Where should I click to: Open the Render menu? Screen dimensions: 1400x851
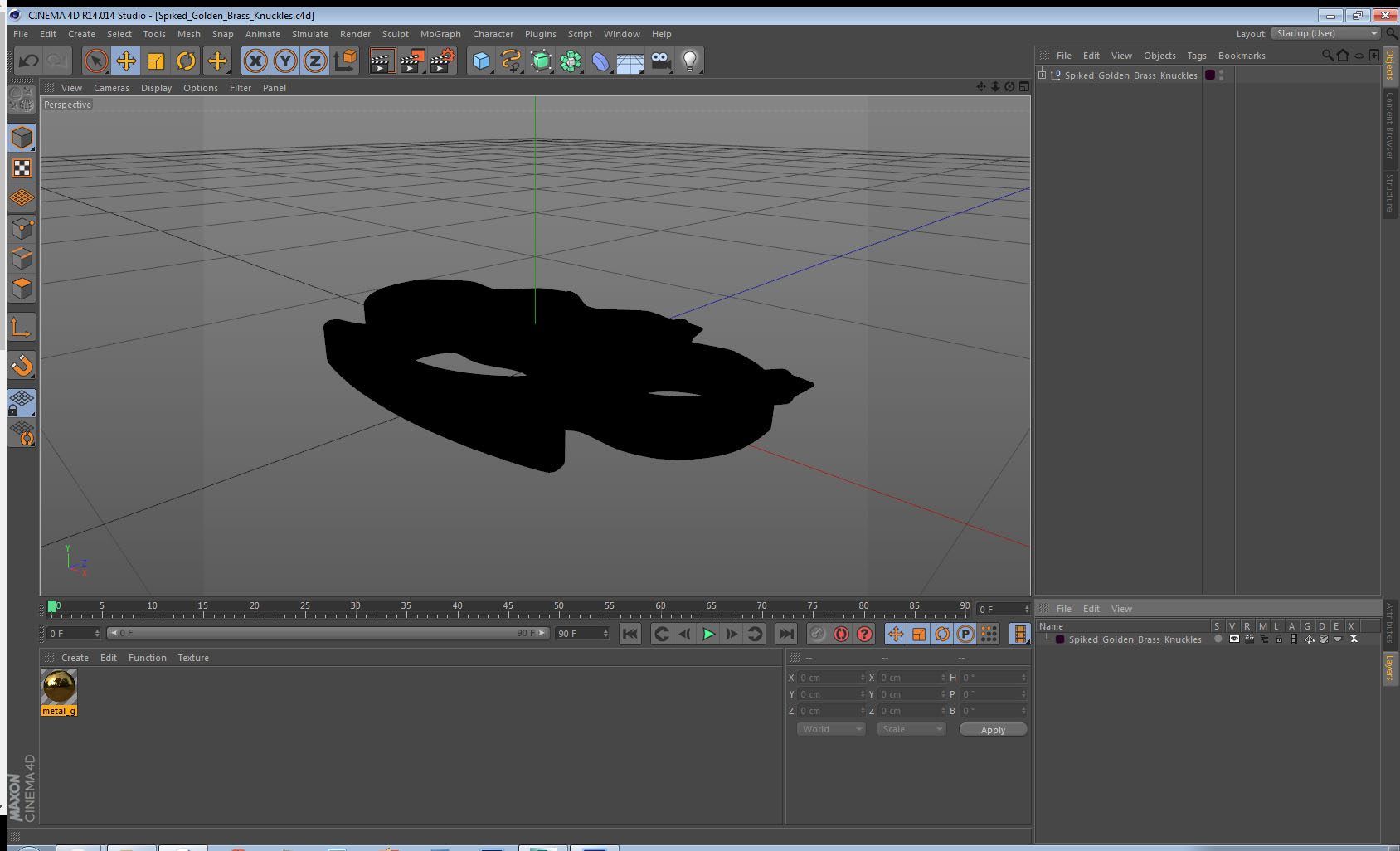[355, 34]
